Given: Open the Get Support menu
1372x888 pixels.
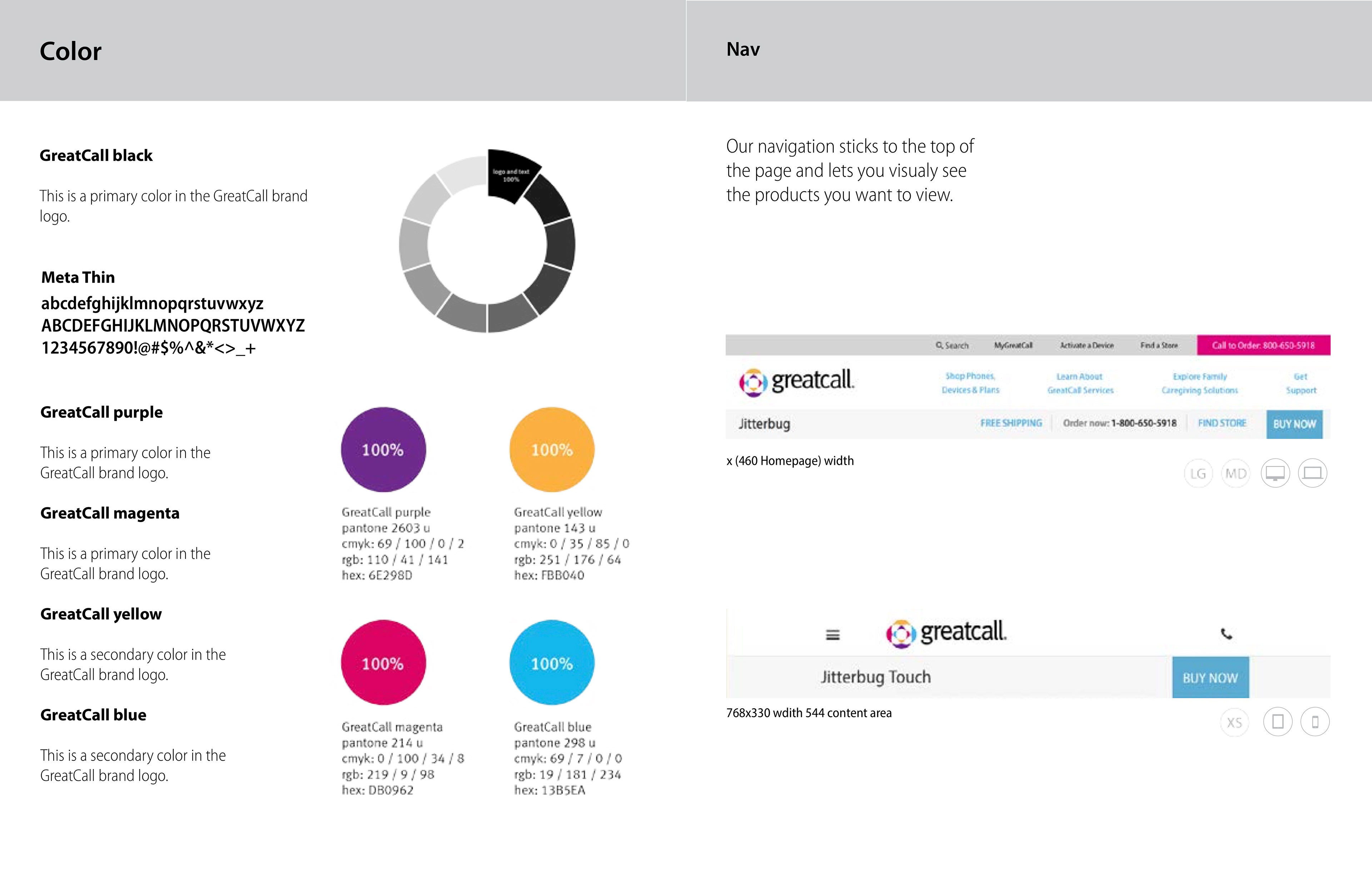Looking at the screenshot, I should (x=1301, y=383).
